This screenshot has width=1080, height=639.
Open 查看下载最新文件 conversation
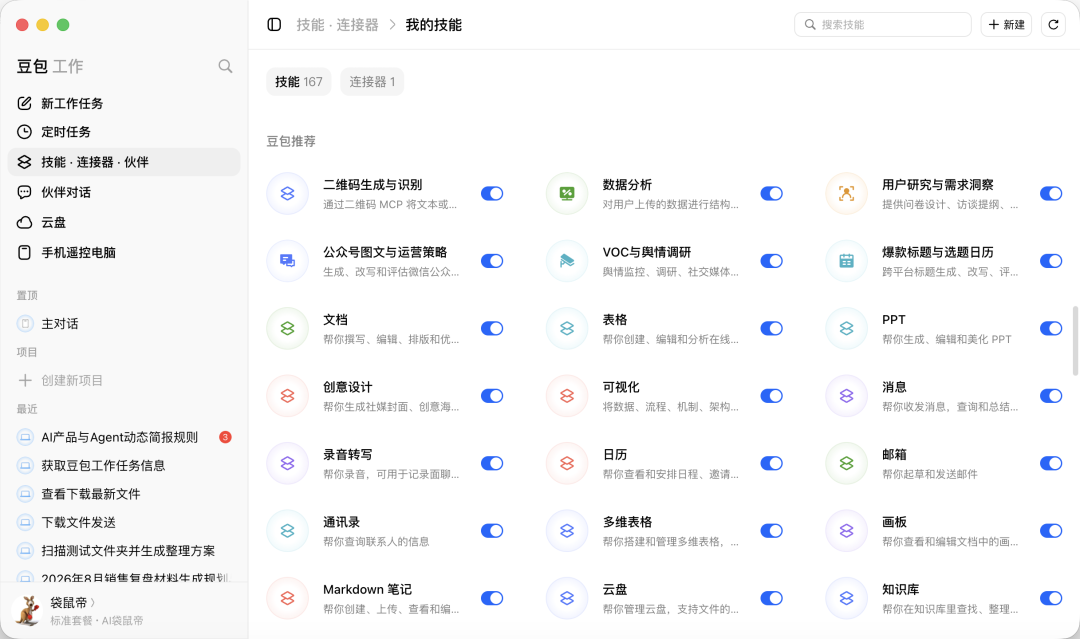click(x=124, y=494)
